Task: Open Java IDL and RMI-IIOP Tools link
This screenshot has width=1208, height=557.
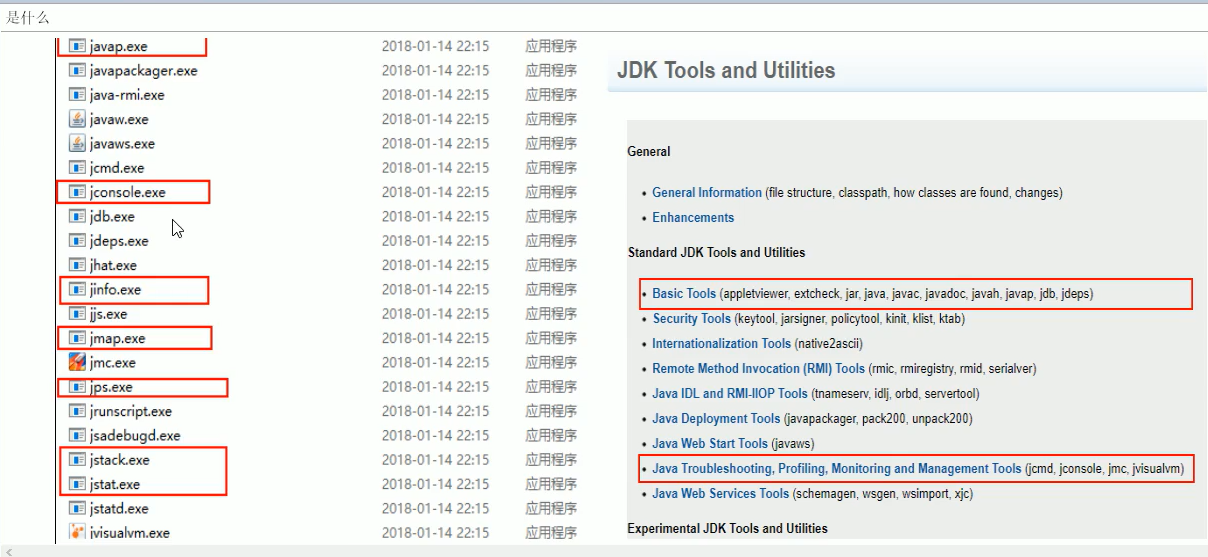Action: 730,393
